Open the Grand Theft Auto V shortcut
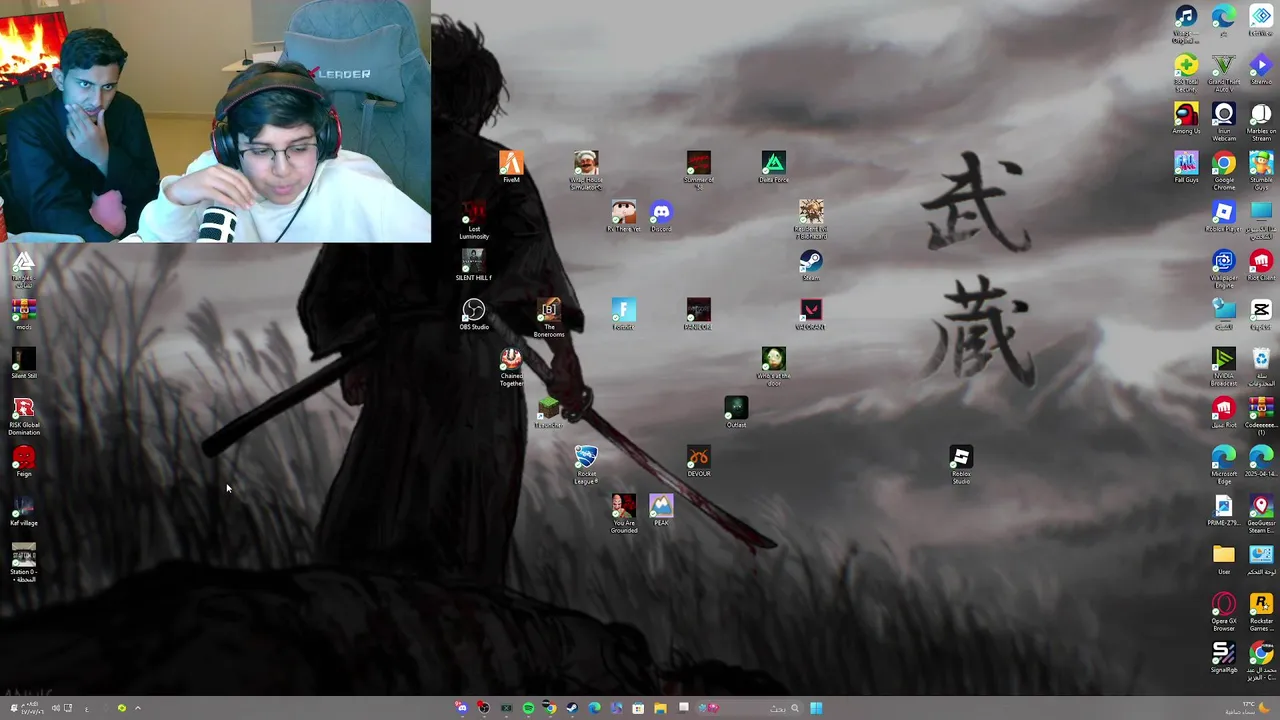1280x720 pixels. point(1224,72)
